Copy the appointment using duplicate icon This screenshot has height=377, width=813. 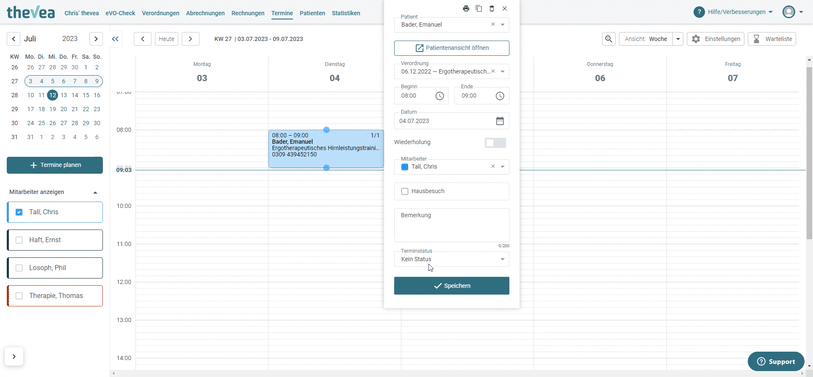point(479,8)
